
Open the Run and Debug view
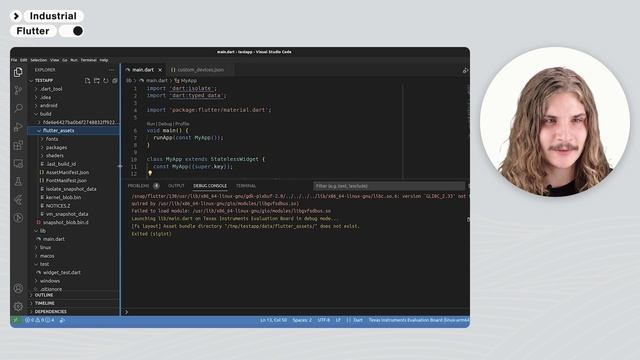pyautogui.click(x=18, y=127)
